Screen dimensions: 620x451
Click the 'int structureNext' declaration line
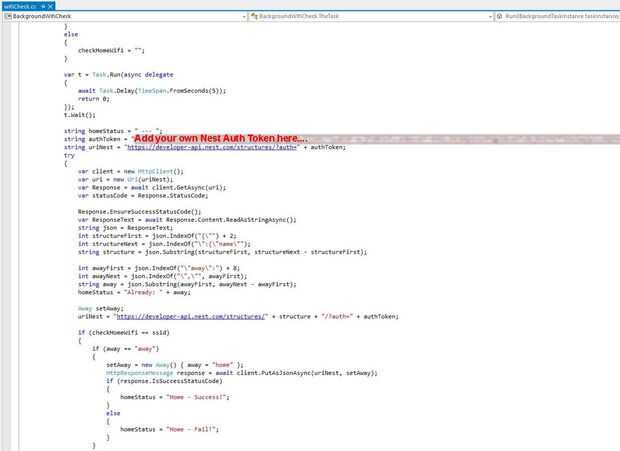(164, 244)
